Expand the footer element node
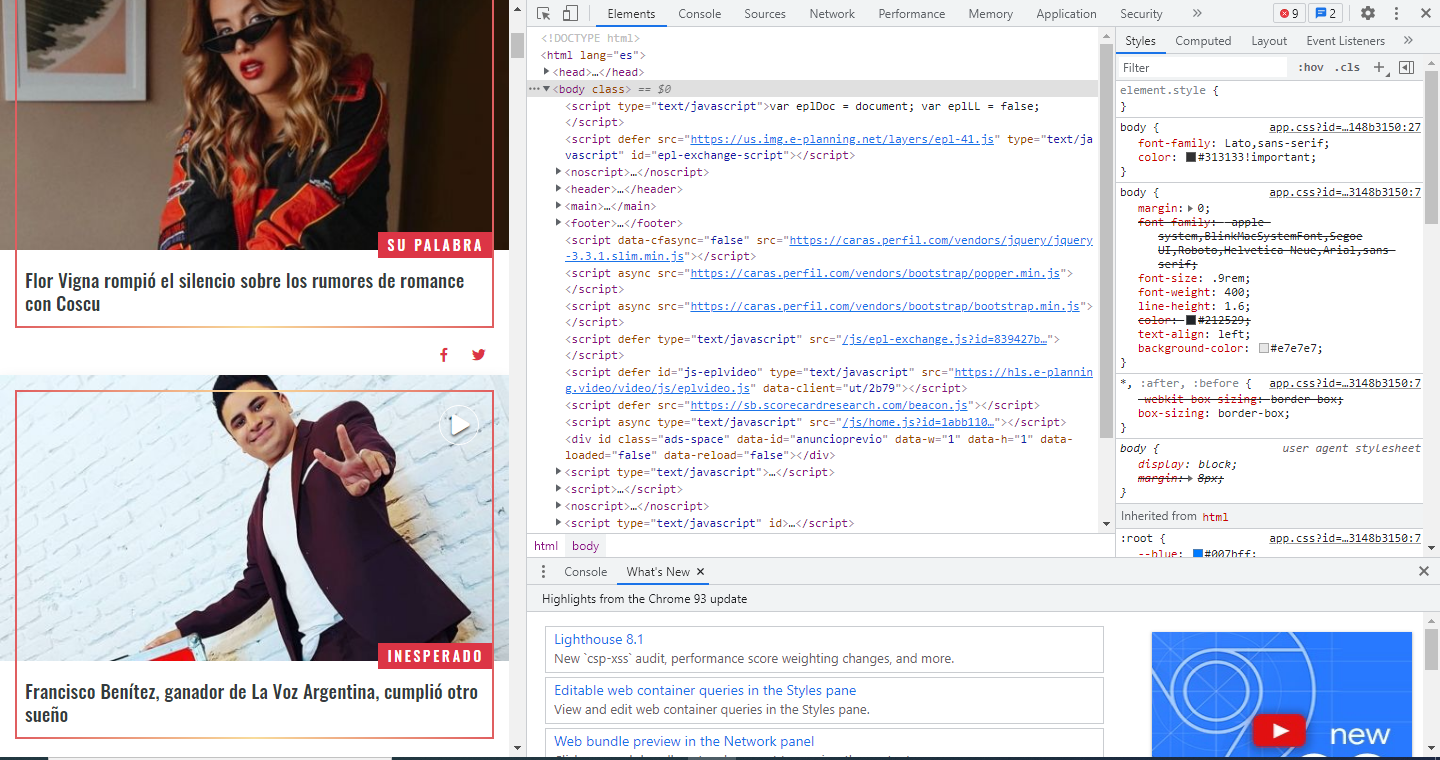The width and height of the screenshot is (1440, 760). pos(559,223)
